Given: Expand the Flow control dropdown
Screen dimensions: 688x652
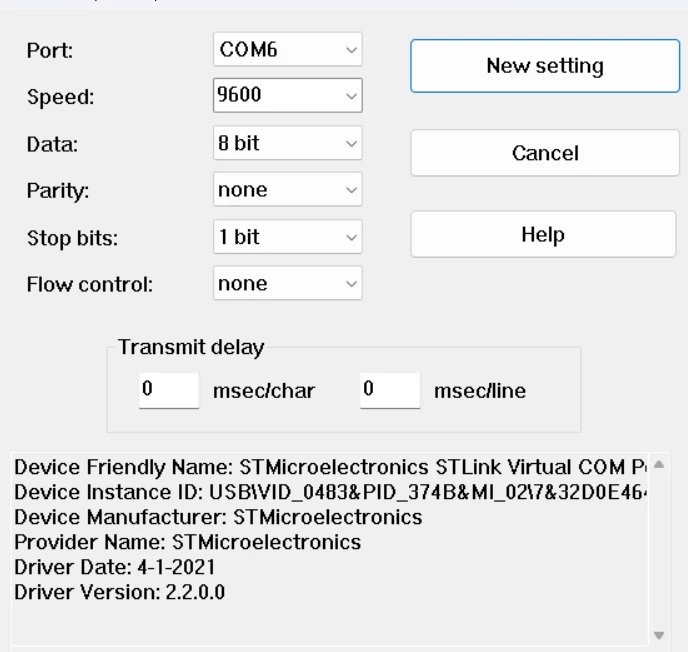Looking at the screenshot, I should (x=288, y=283).
